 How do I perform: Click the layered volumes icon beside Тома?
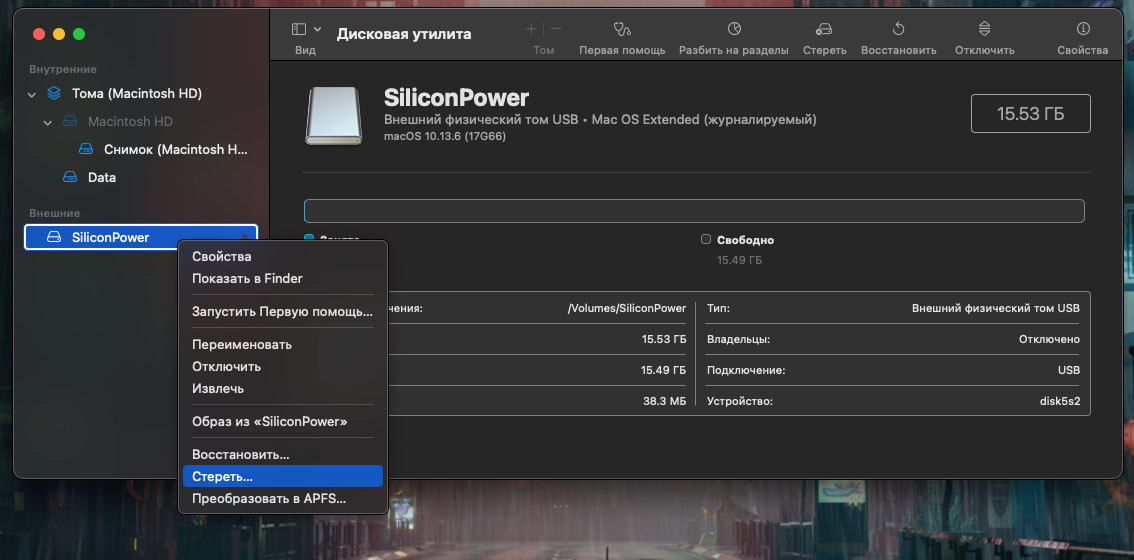[54, 93]
